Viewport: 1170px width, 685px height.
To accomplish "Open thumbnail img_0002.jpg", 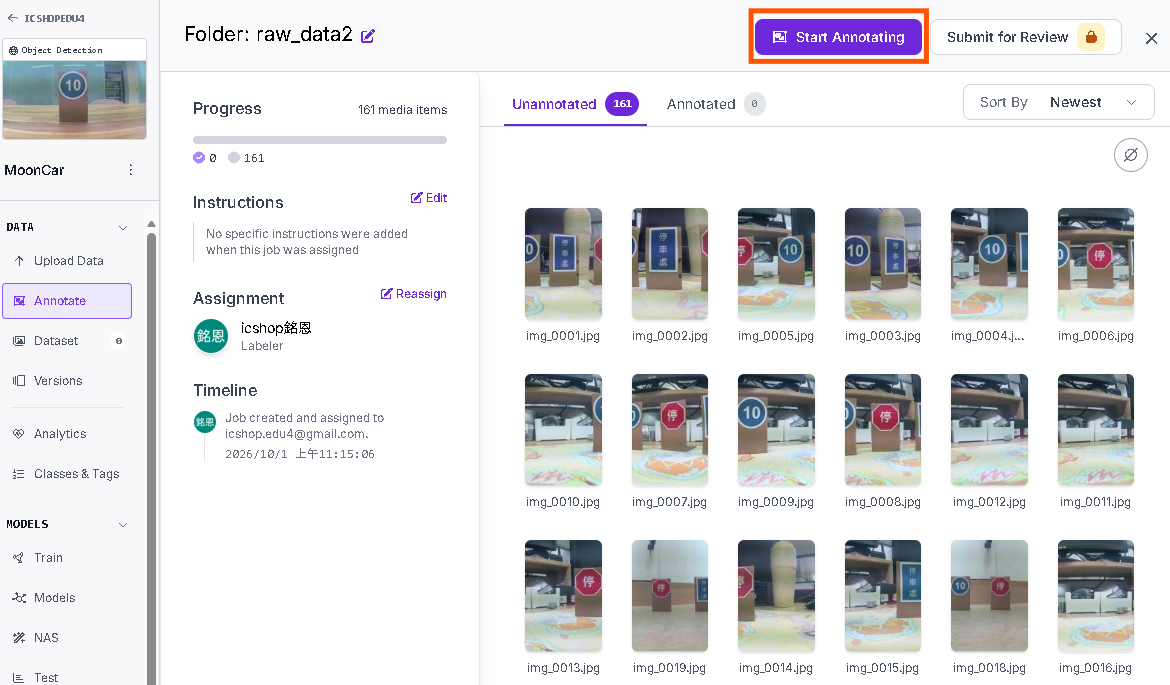I will pos(669,263).
